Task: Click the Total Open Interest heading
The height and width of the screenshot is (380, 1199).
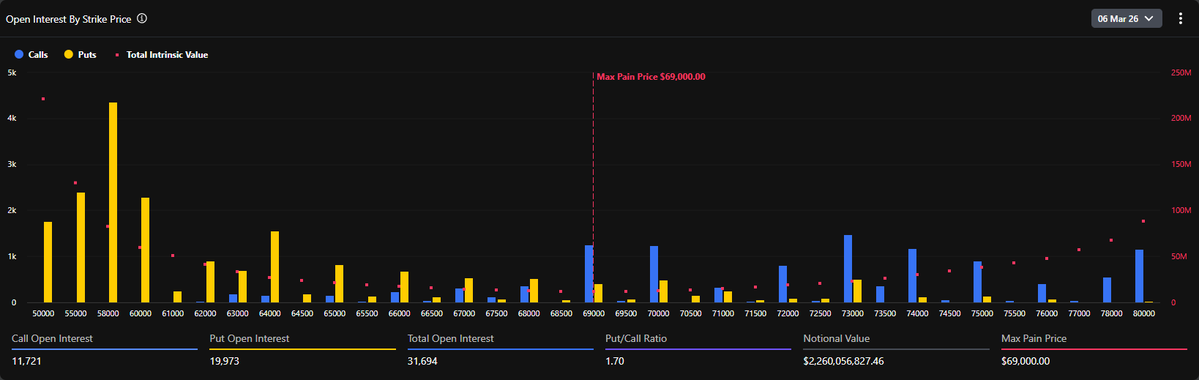Action: [450, 338]
